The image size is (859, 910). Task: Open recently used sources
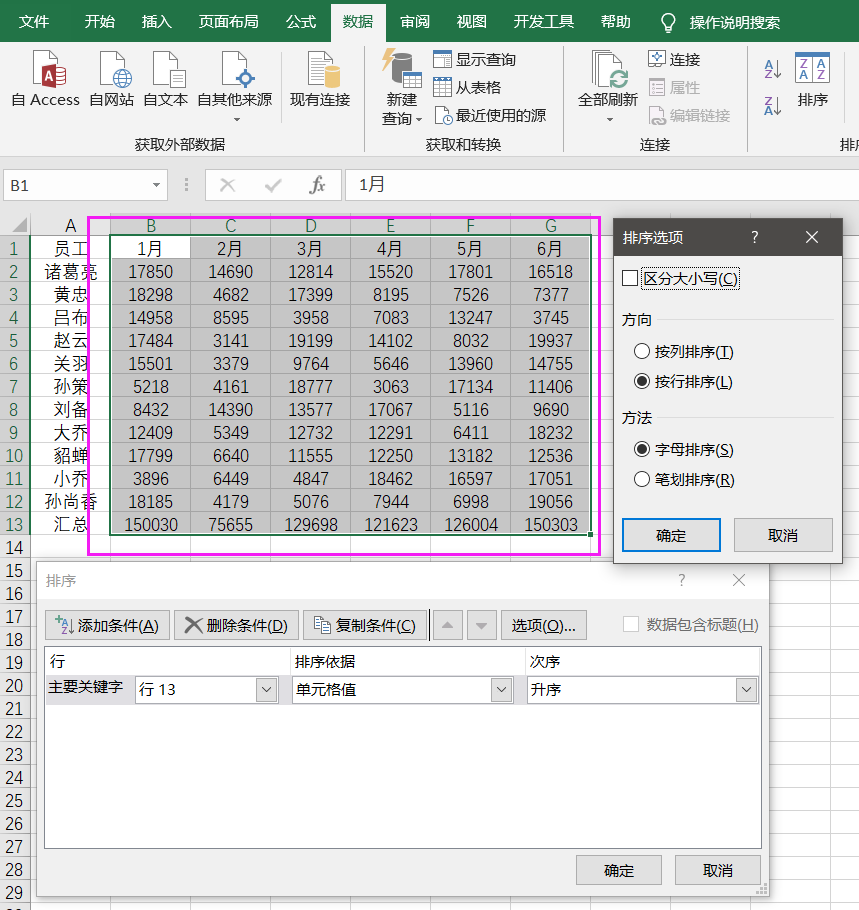pyautogui.click(x=490, y=115)
